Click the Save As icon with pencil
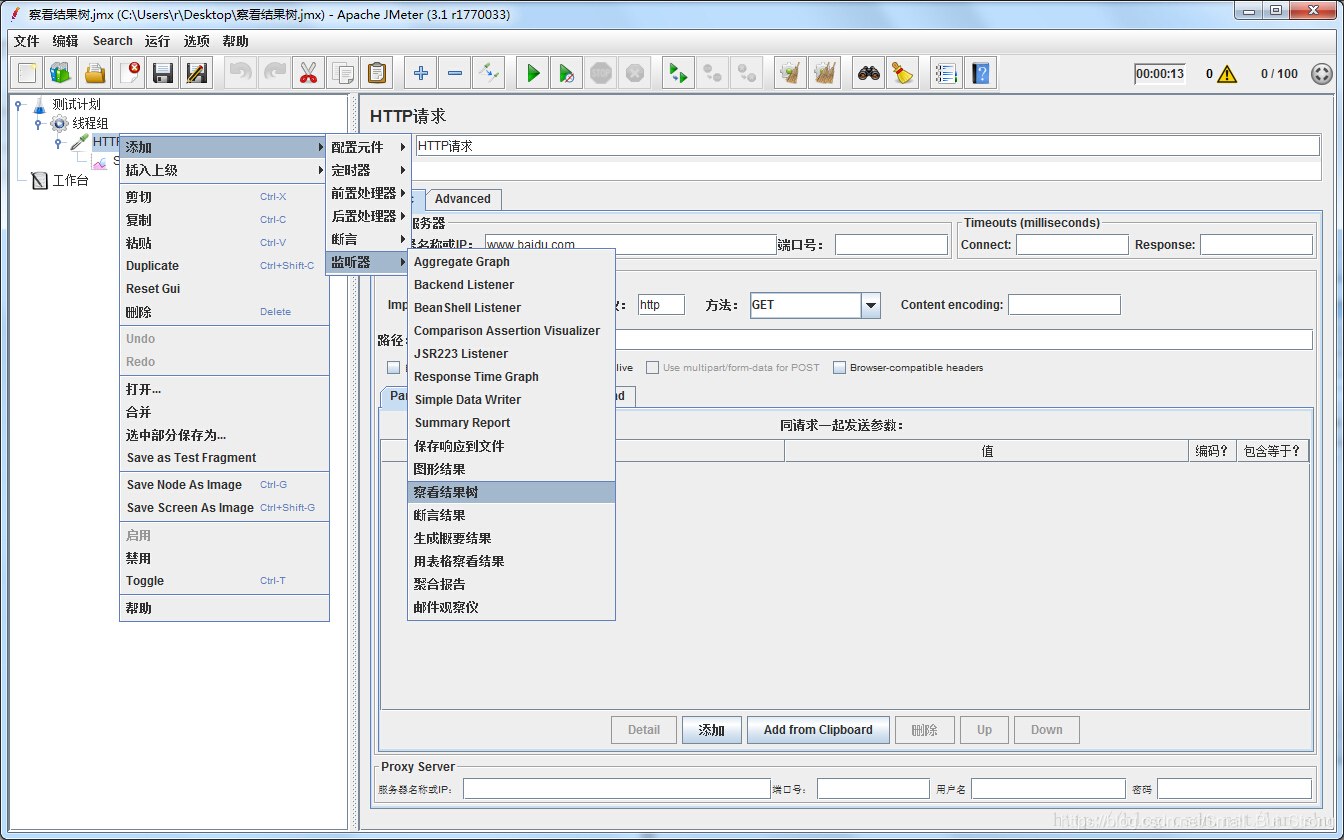The height and width of the screenshot is (840, 1344). coord(197,73)
